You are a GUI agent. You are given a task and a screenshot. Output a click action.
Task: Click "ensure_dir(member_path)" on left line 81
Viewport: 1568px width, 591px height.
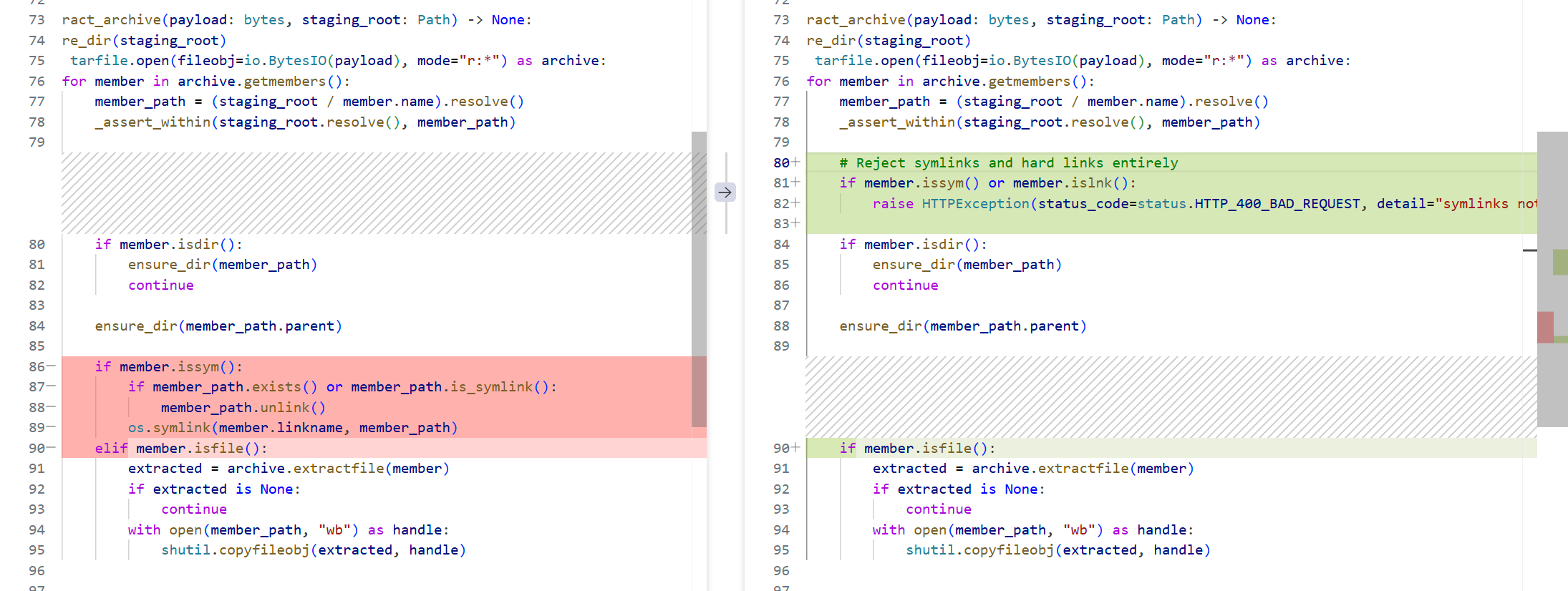click(223, 264)
